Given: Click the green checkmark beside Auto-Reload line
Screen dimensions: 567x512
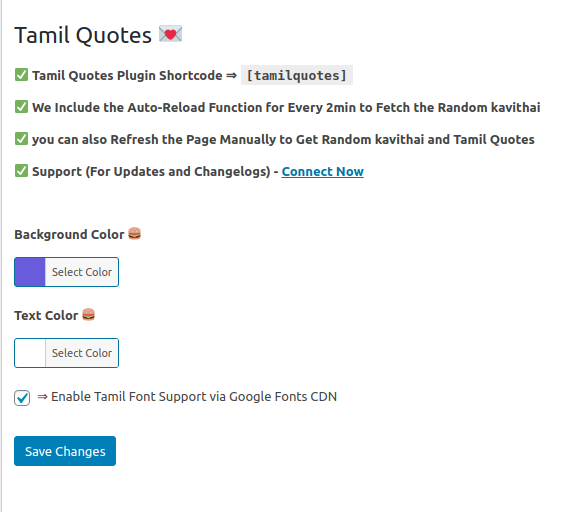Looking at the screenshot, I should (x=21, y=107).
